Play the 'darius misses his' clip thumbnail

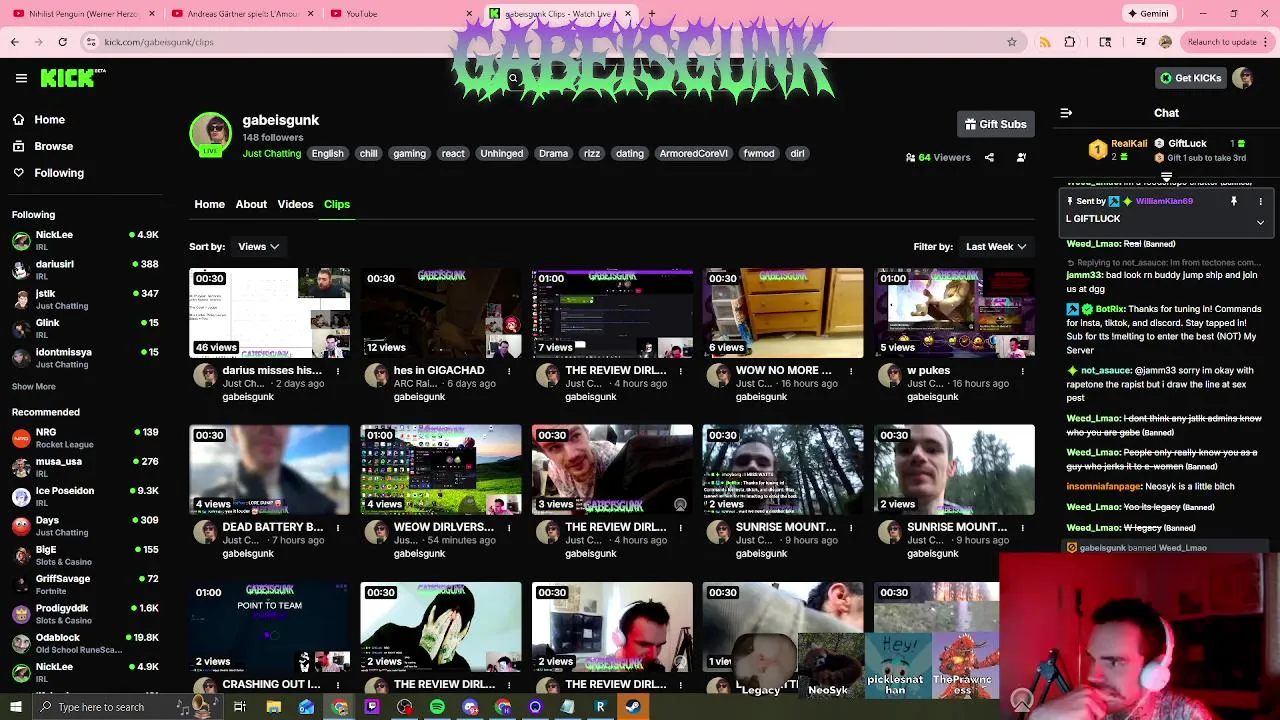[x=269, y=312]
